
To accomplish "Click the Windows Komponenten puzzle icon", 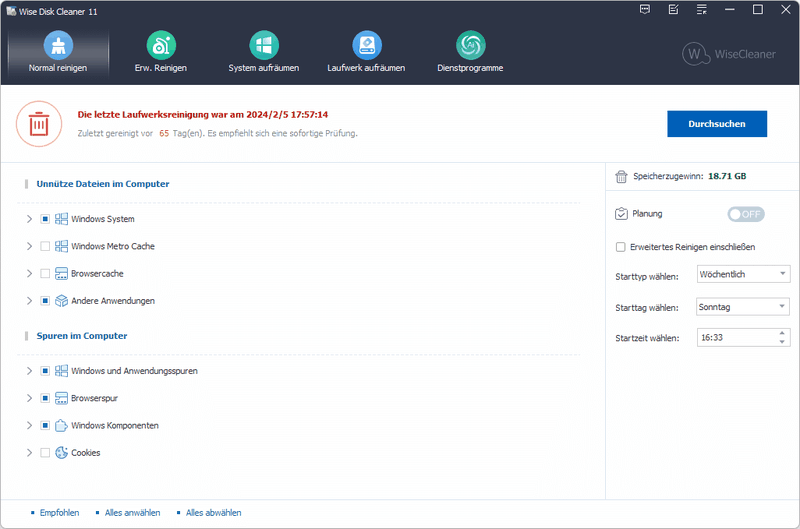I will 61,425.
